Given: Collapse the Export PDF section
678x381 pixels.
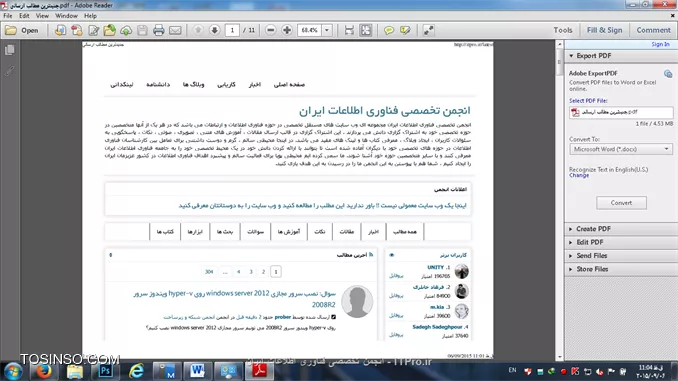Looking at the screenshot, I should click(621, 56).
